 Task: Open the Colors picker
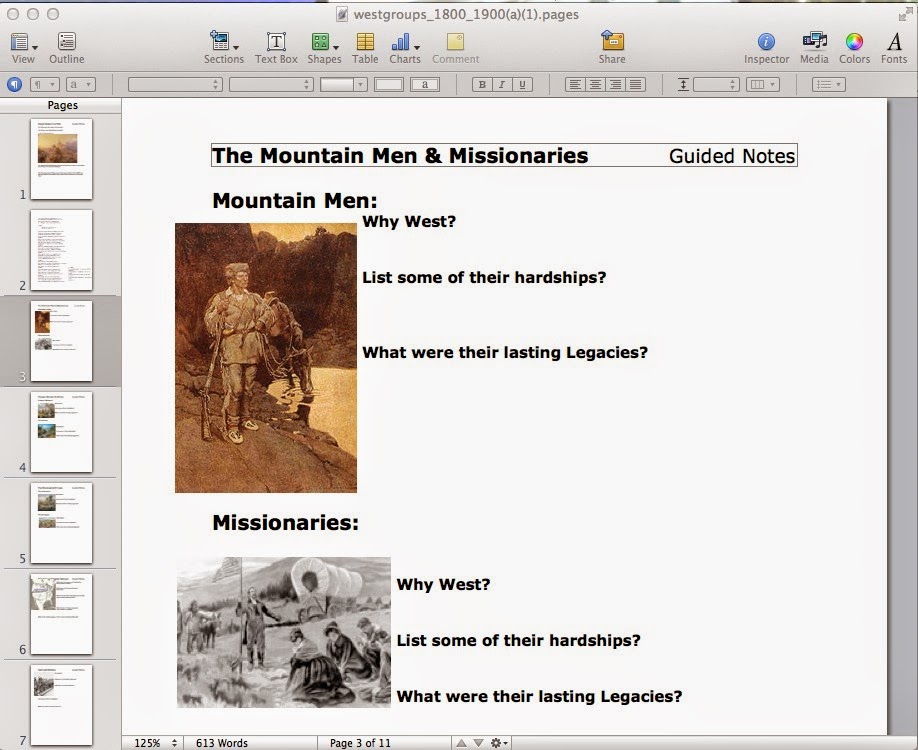coord(854,47)
